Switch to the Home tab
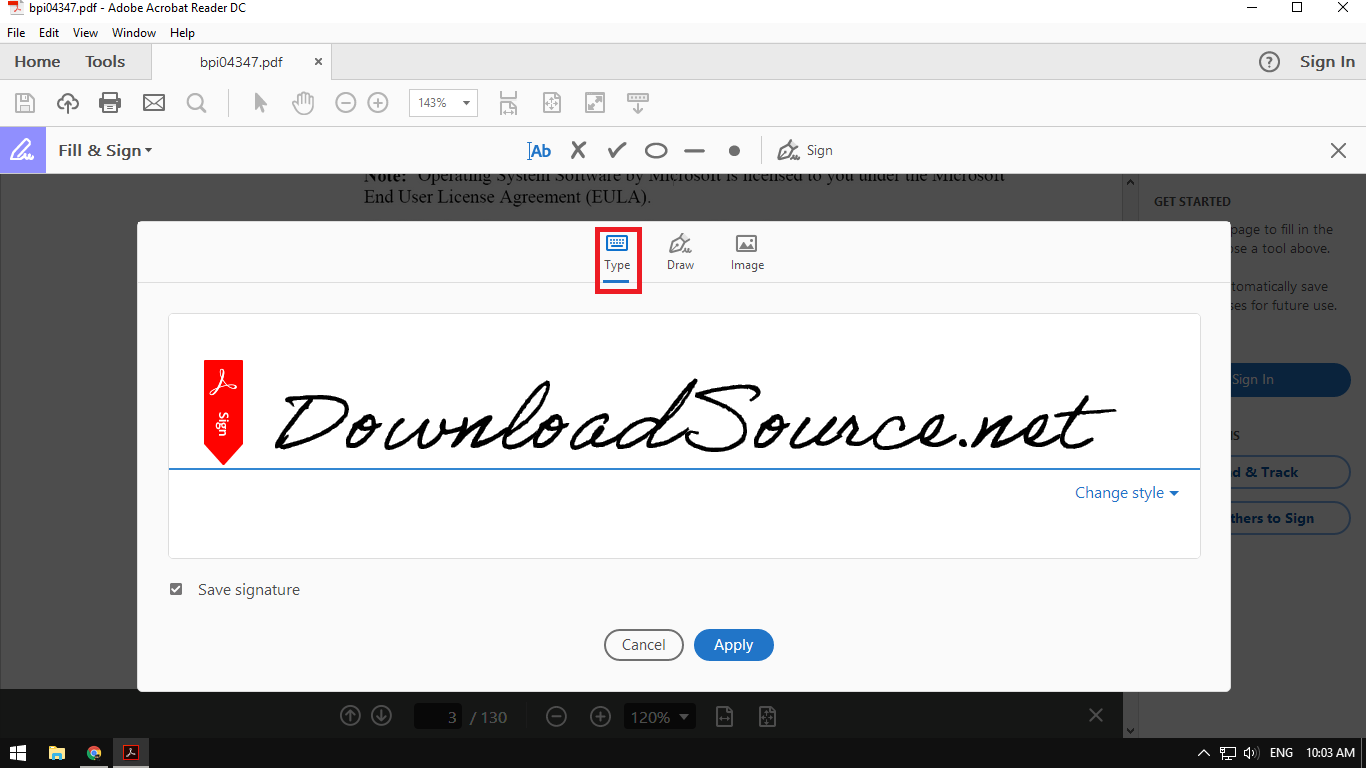1366x768 pixels. pos(37,62)
